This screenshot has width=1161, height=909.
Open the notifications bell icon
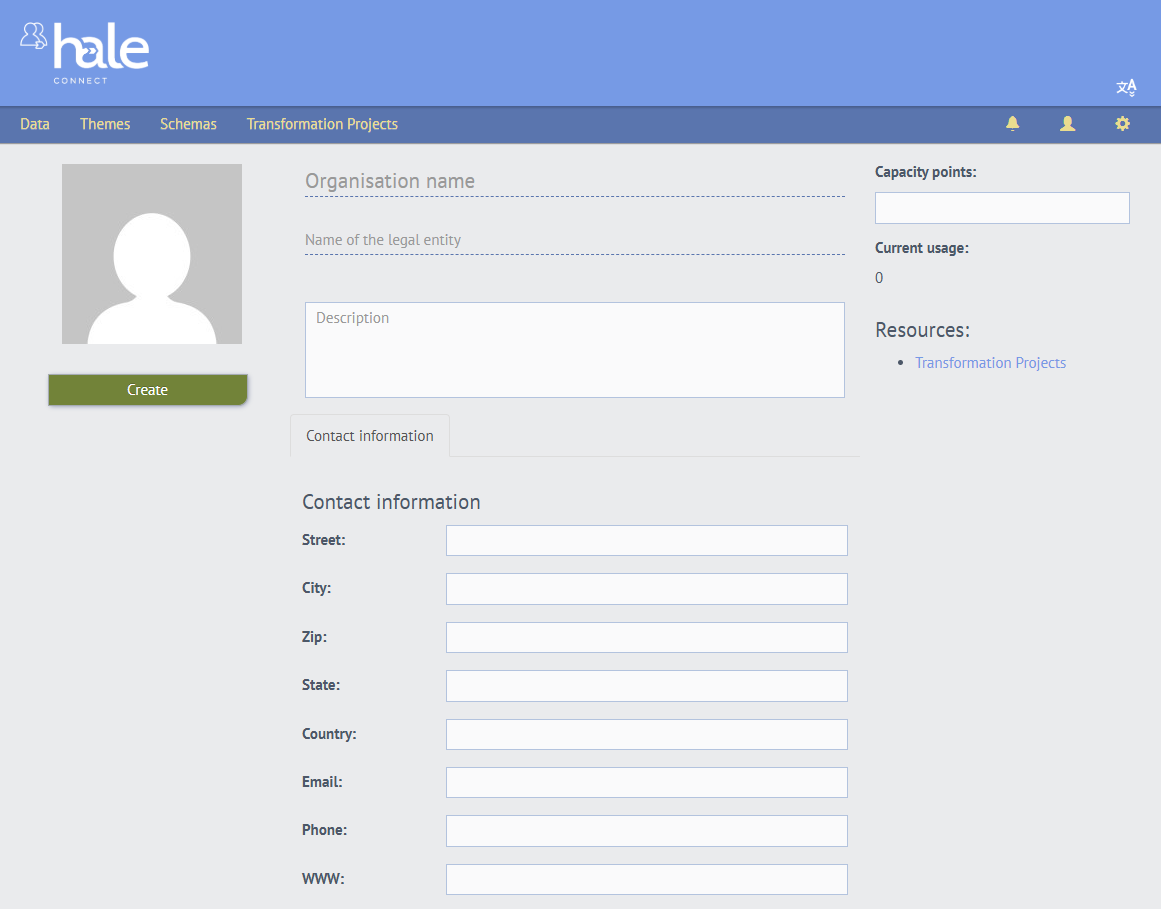pyautogui.click(x=1012, y=124)
